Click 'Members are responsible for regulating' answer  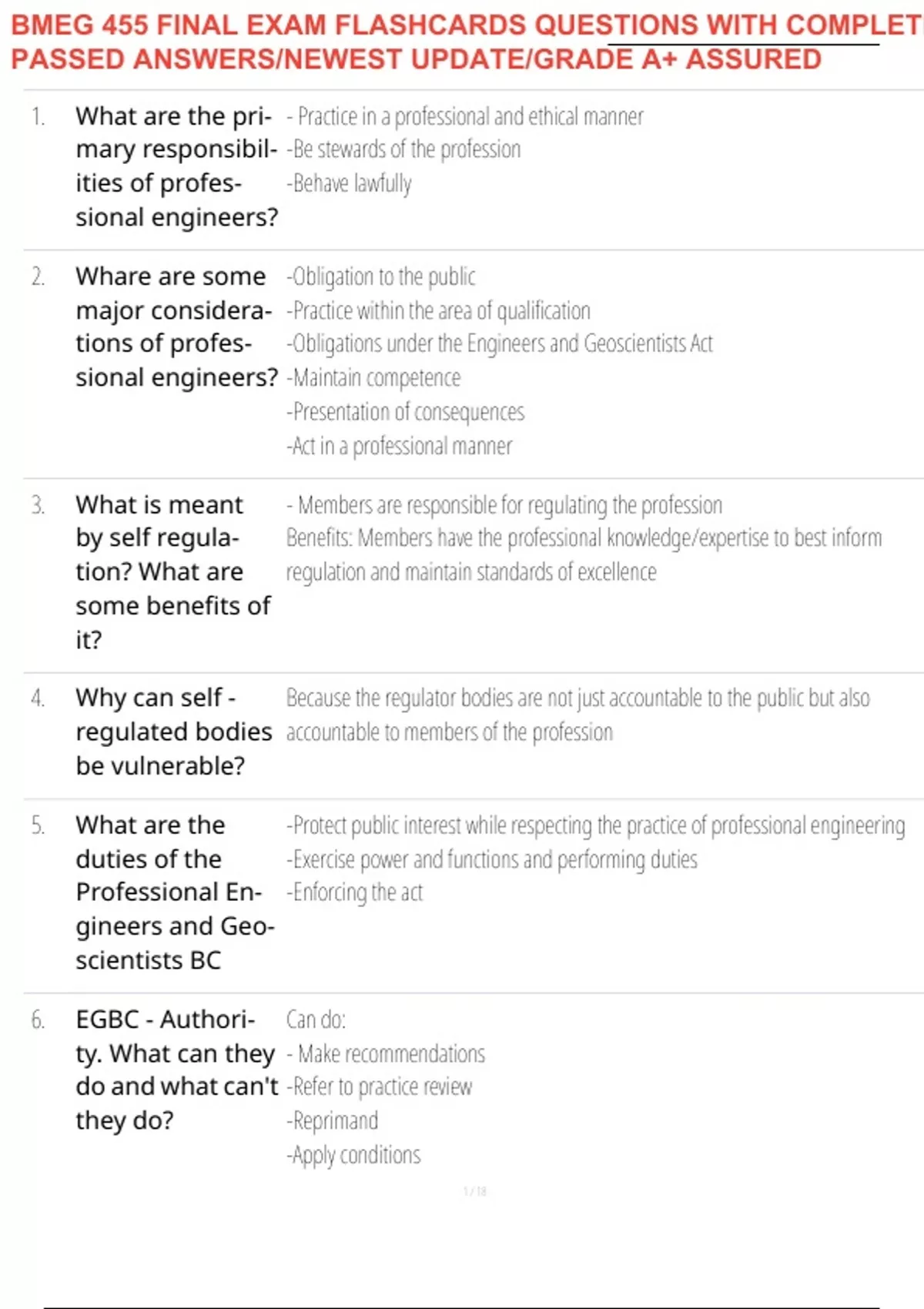point(504,505)
